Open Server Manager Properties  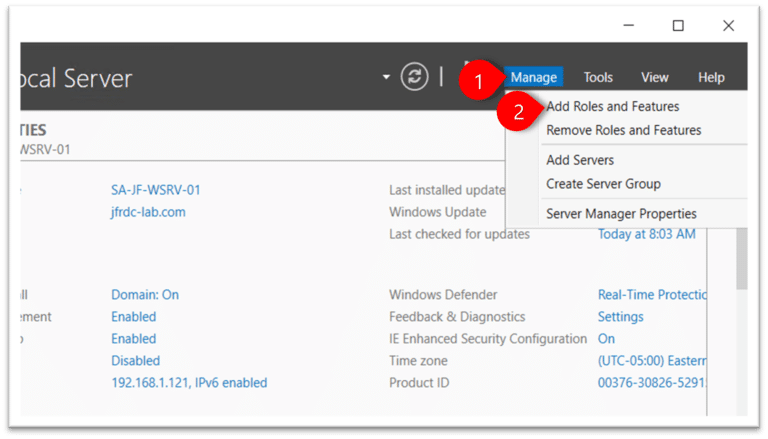[x=621, y=214]
